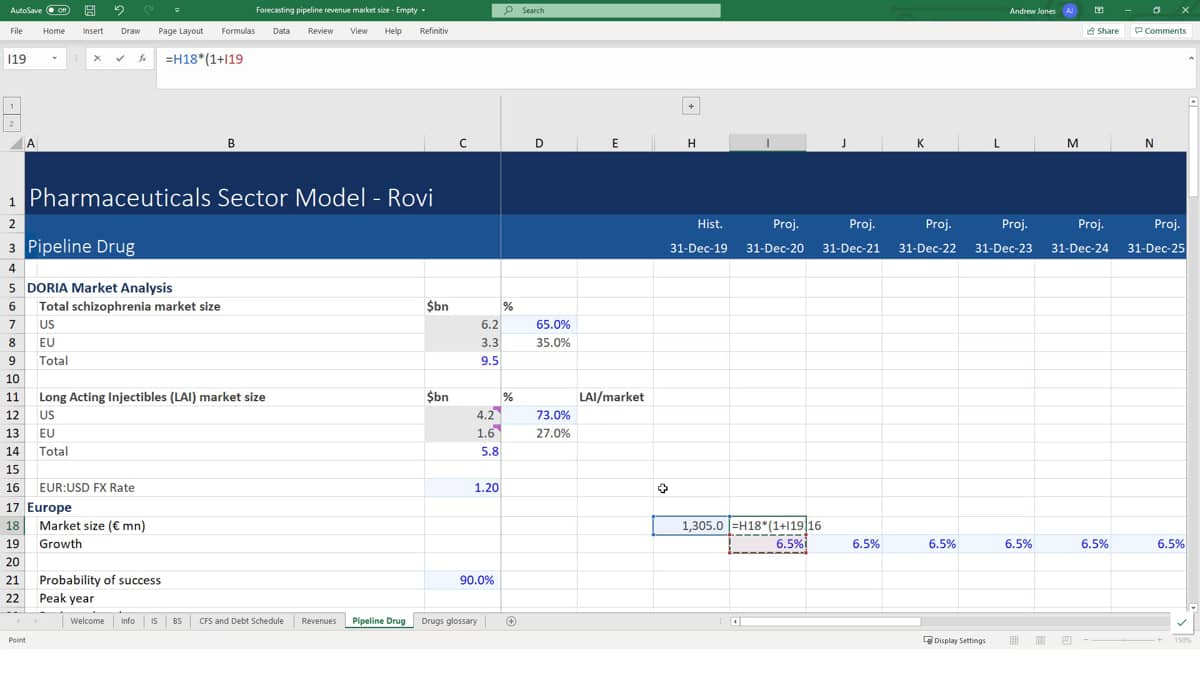Open the Refinitiv ribbon tab
The image size is (1200, 675).
[x=434, y=31]
